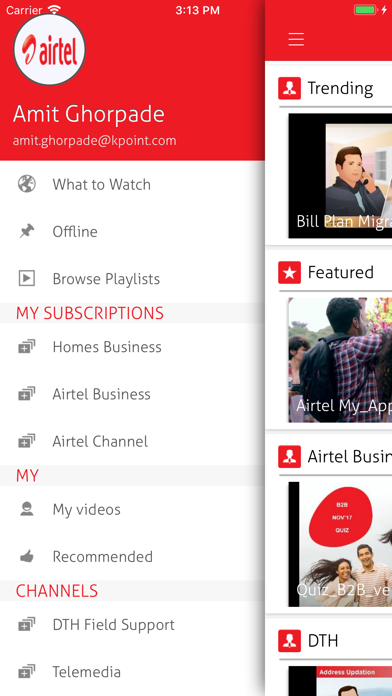
Task: Click the Wi-Fi indicator in status bar
Action: tap(55, 10)
